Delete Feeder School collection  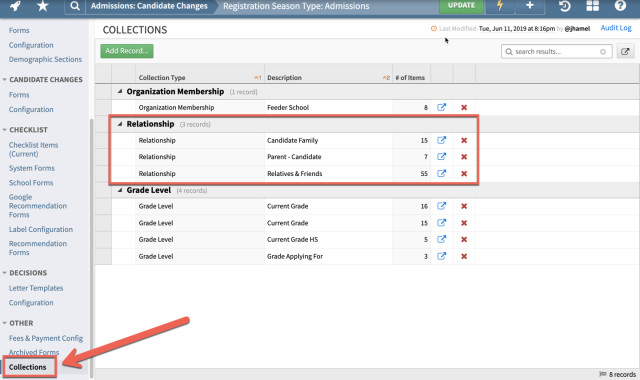464,107
